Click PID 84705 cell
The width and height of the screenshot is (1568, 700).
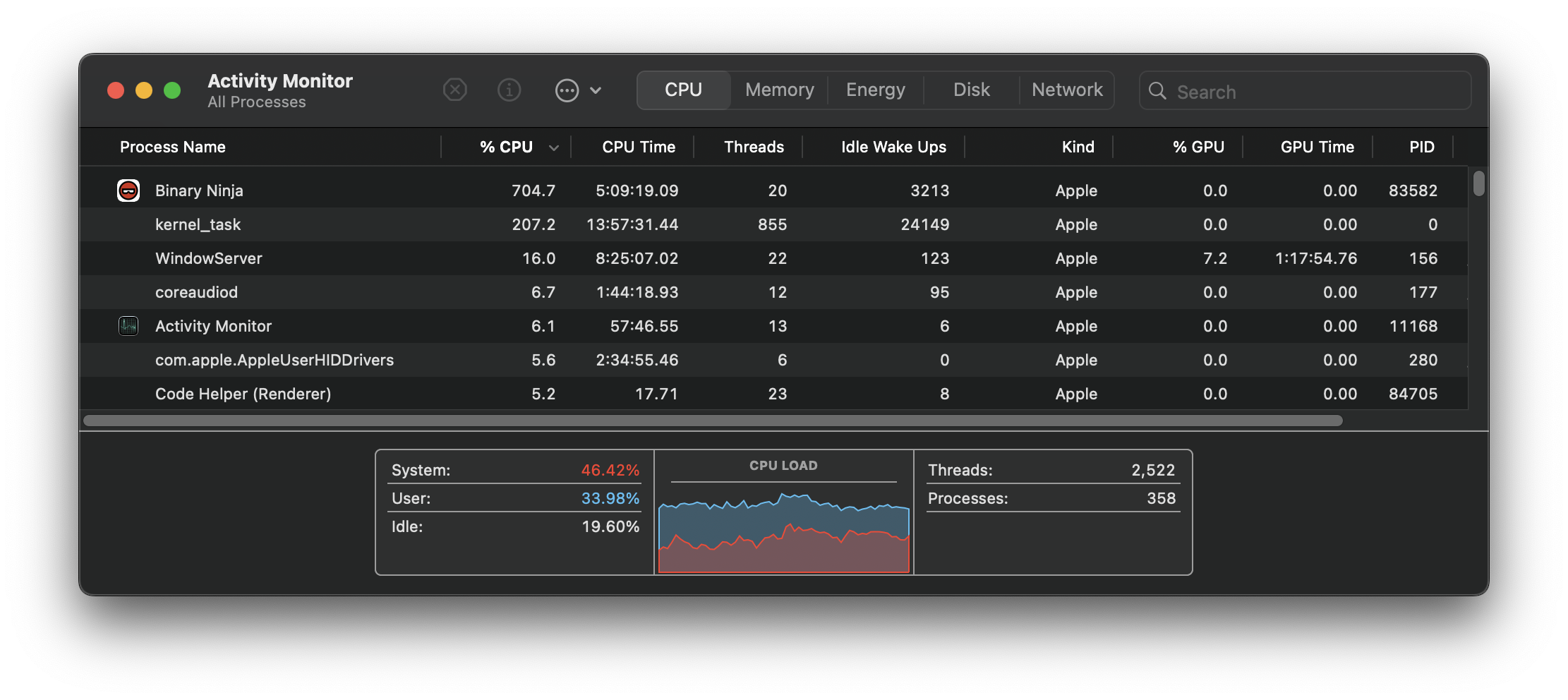coord(1413,394)
